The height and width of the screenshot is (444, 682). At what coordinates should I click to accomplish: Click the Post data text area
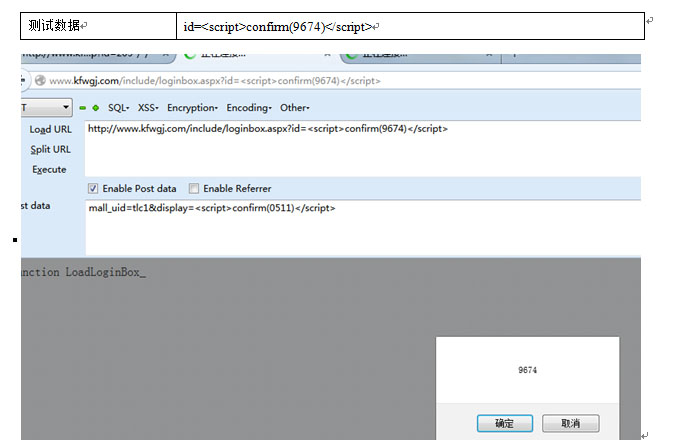(363, 227)
